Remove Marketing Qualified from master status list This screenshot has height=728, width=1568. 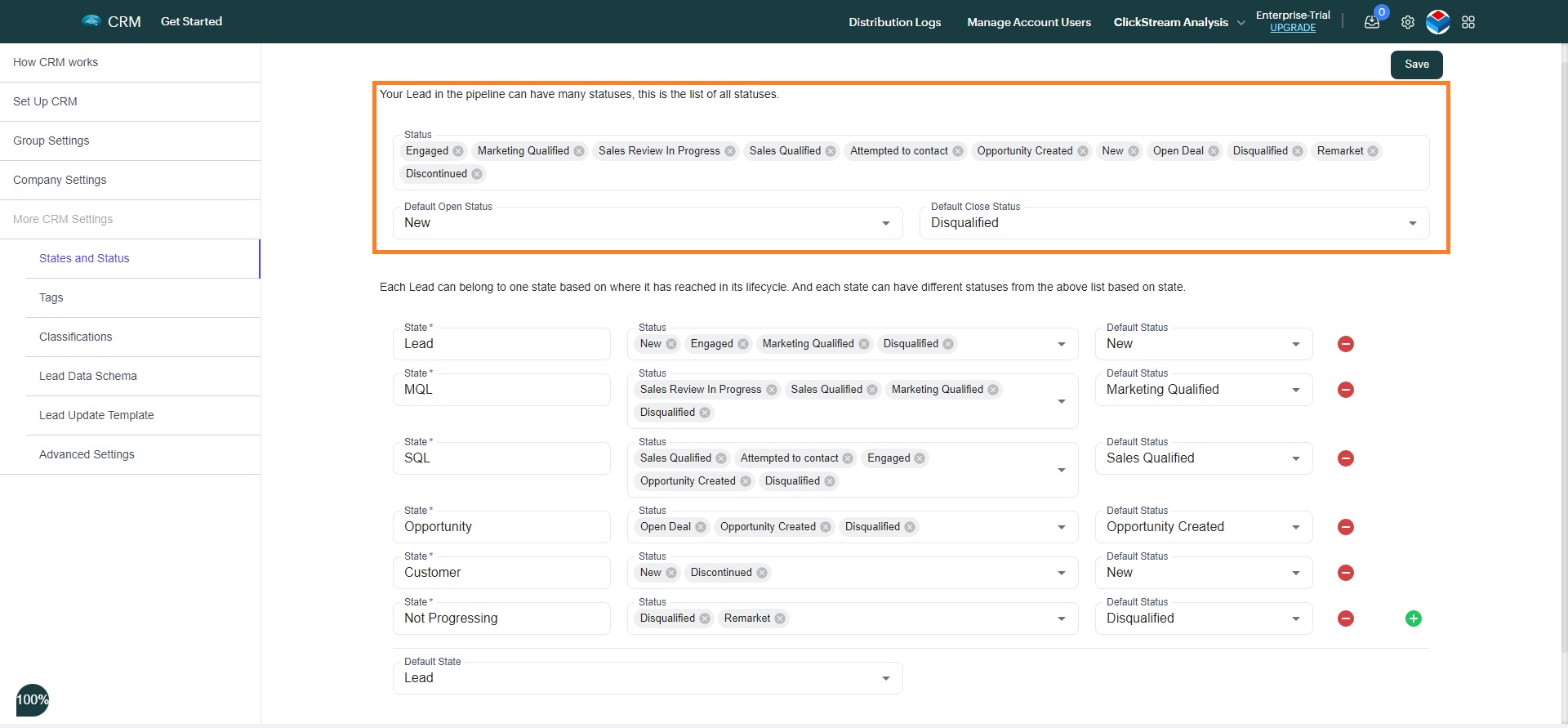pyautogui.click(x=579, y=151)
